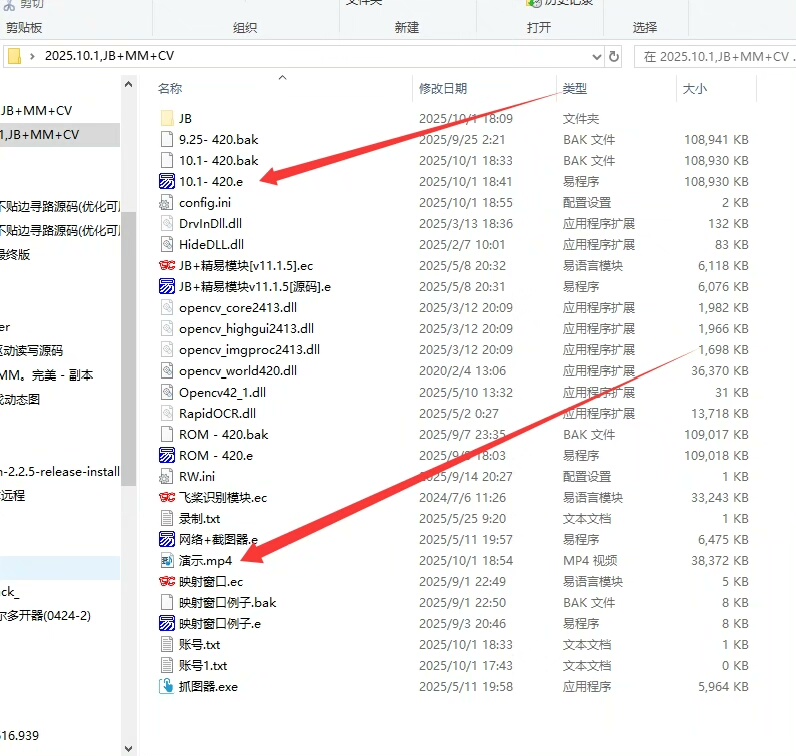The image size is (796, 756).
Task: Select the MM。完美 - 副本 navigation item
Action: pos(47,375)
